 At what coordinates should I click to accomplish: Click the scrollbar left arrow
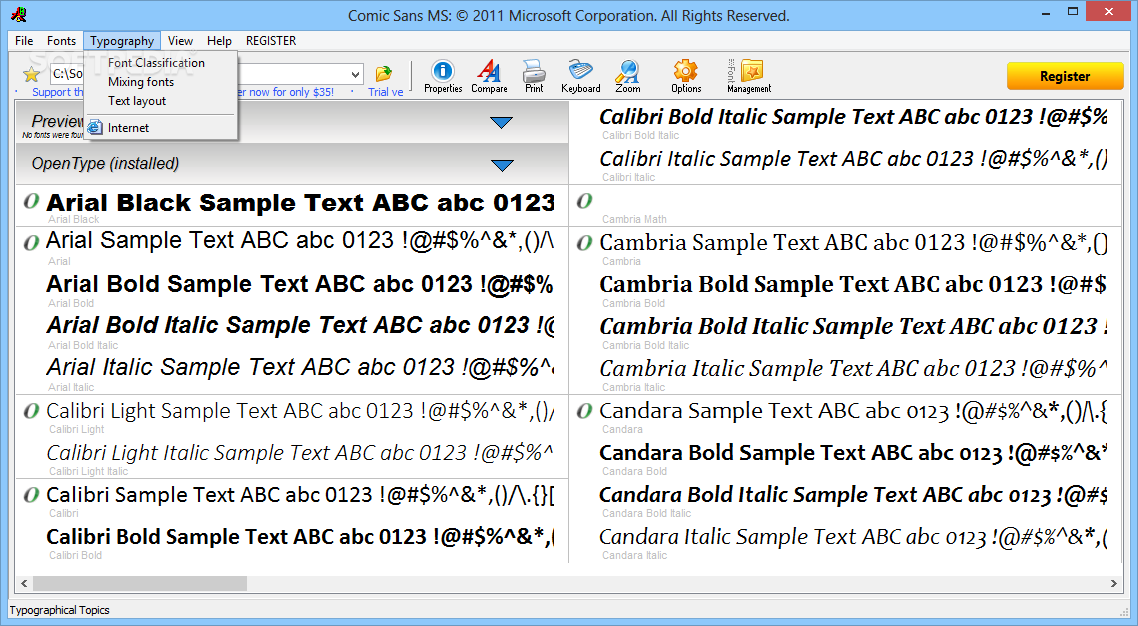[24, 583]
